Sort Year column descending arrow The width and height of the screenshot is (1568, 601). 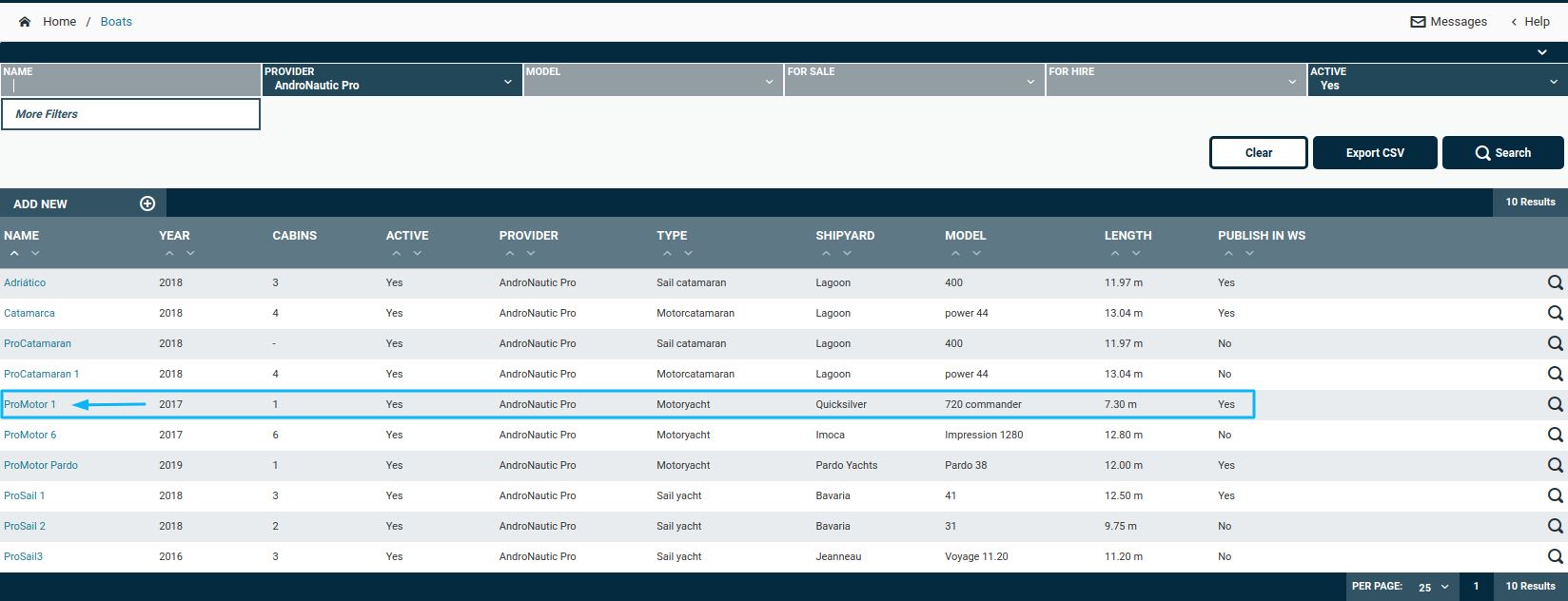point(190,253)
